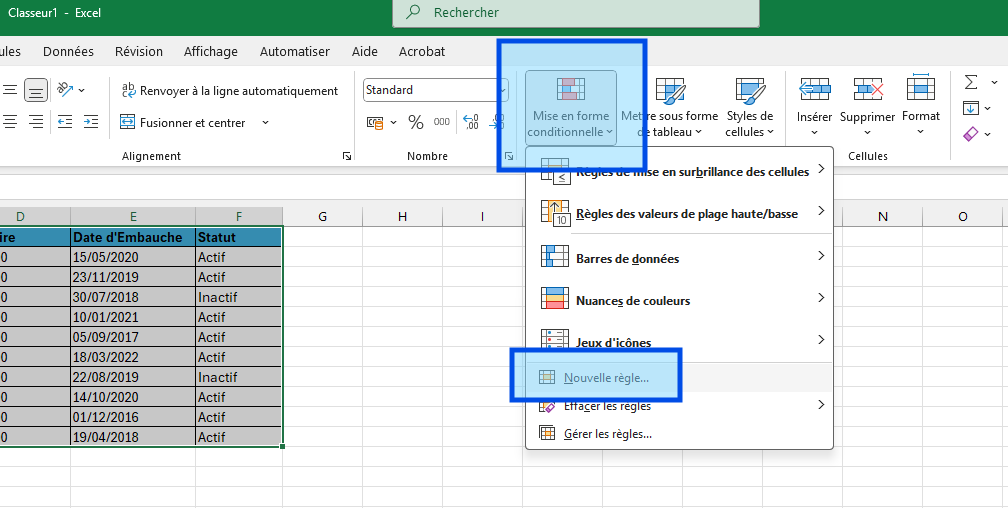Click the Format cells icon
Image resolution: width=1008 pixels, height=508 pixels.
point(921,88)
